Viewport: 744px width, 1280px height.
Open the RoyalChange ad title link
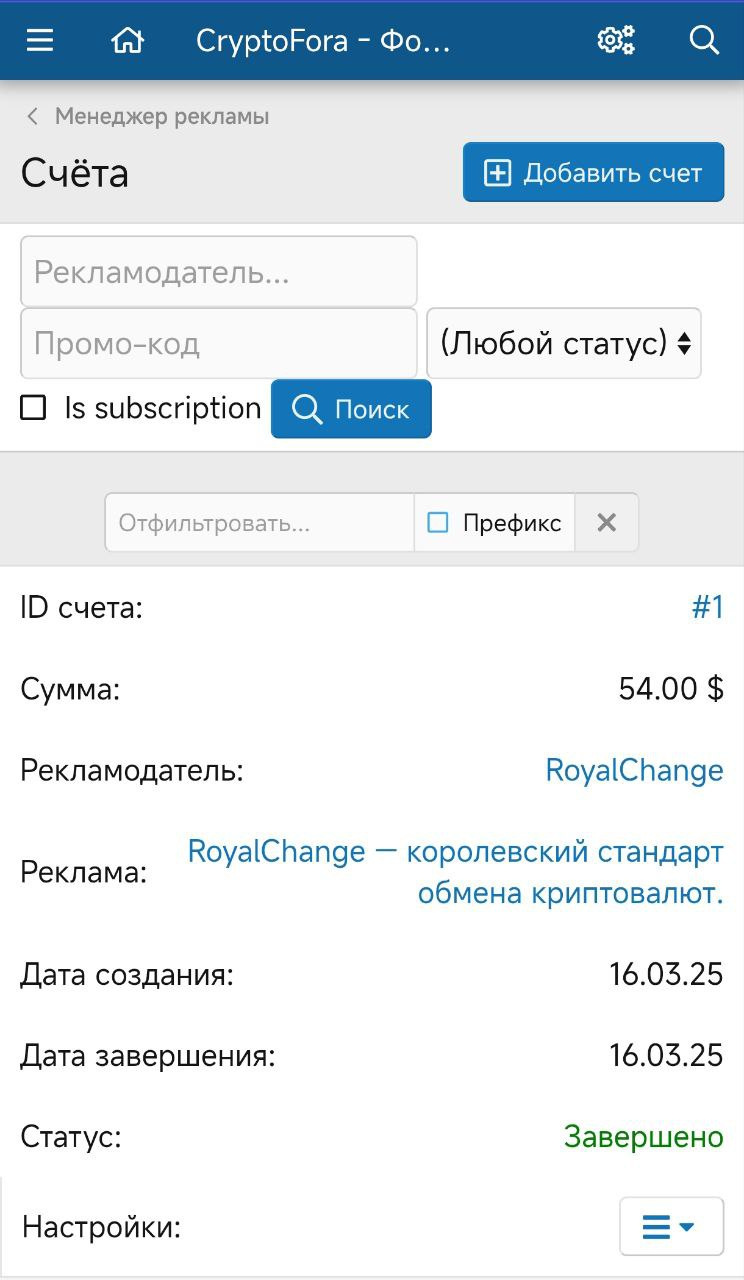(455, 872)
